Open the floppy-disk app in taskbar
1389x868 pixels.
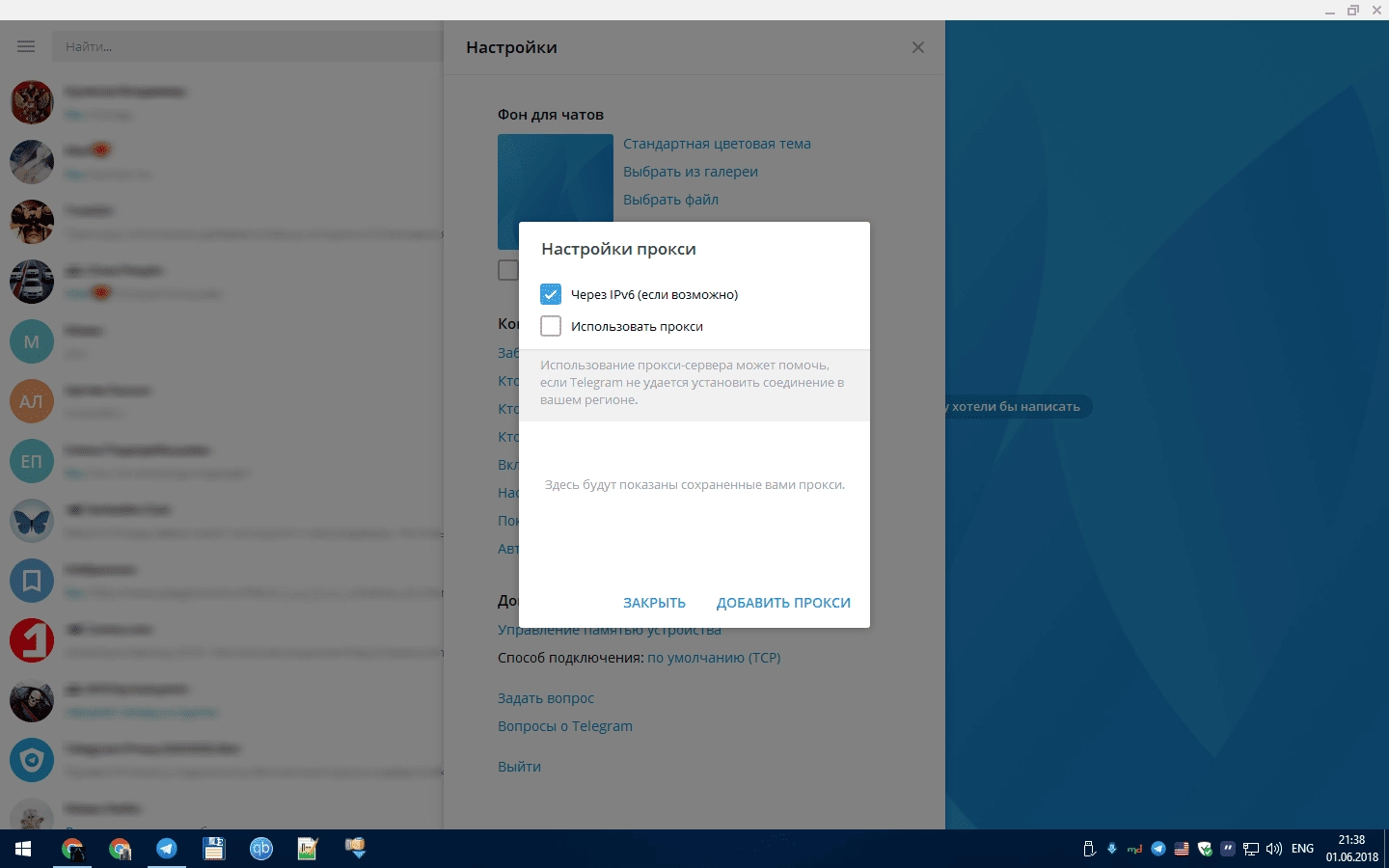point(213,849)
